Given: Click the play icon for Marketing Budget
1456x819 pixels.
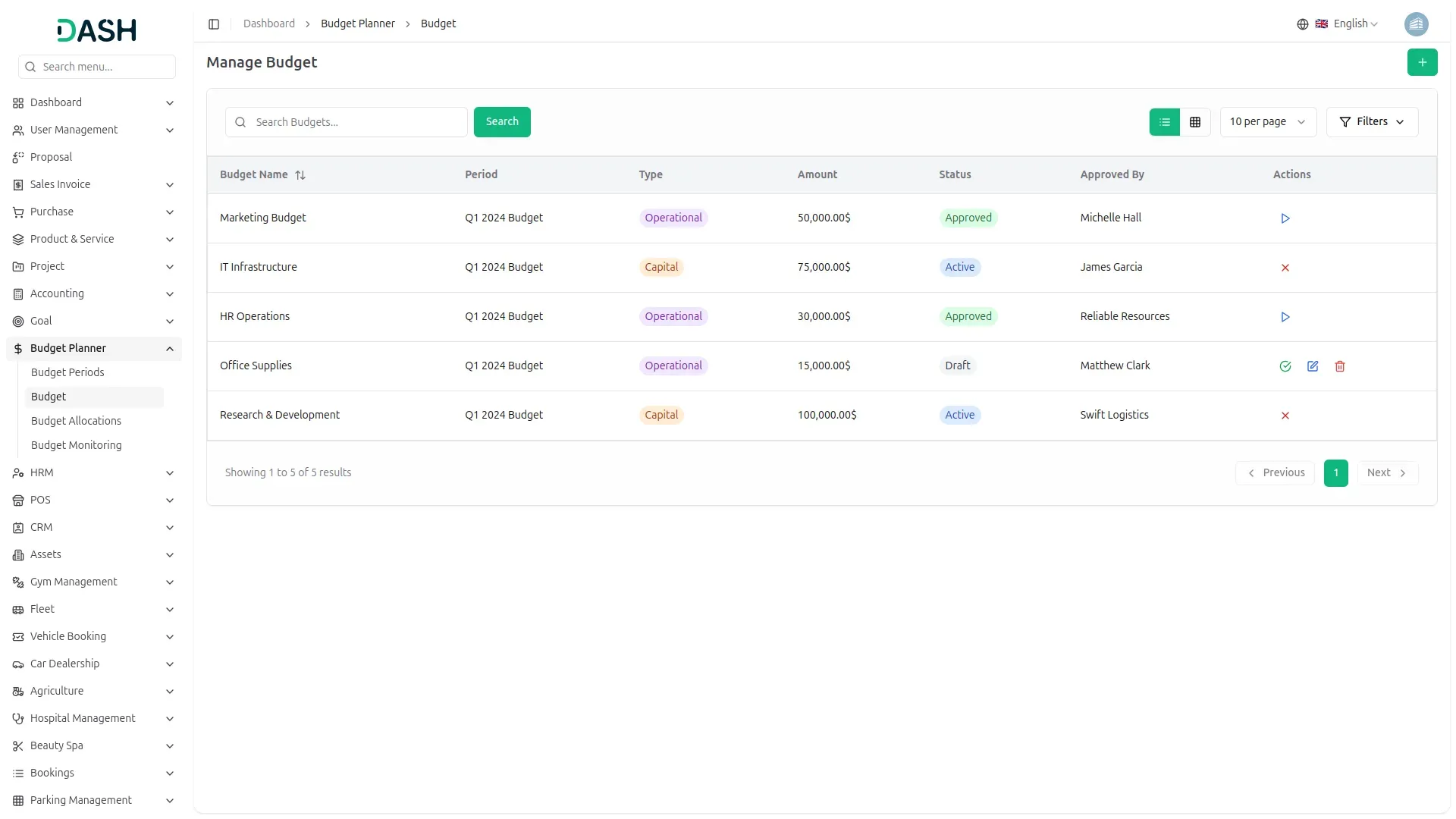Looking at the screenshot, I should pyautogui.click(x=1285, y=218).
